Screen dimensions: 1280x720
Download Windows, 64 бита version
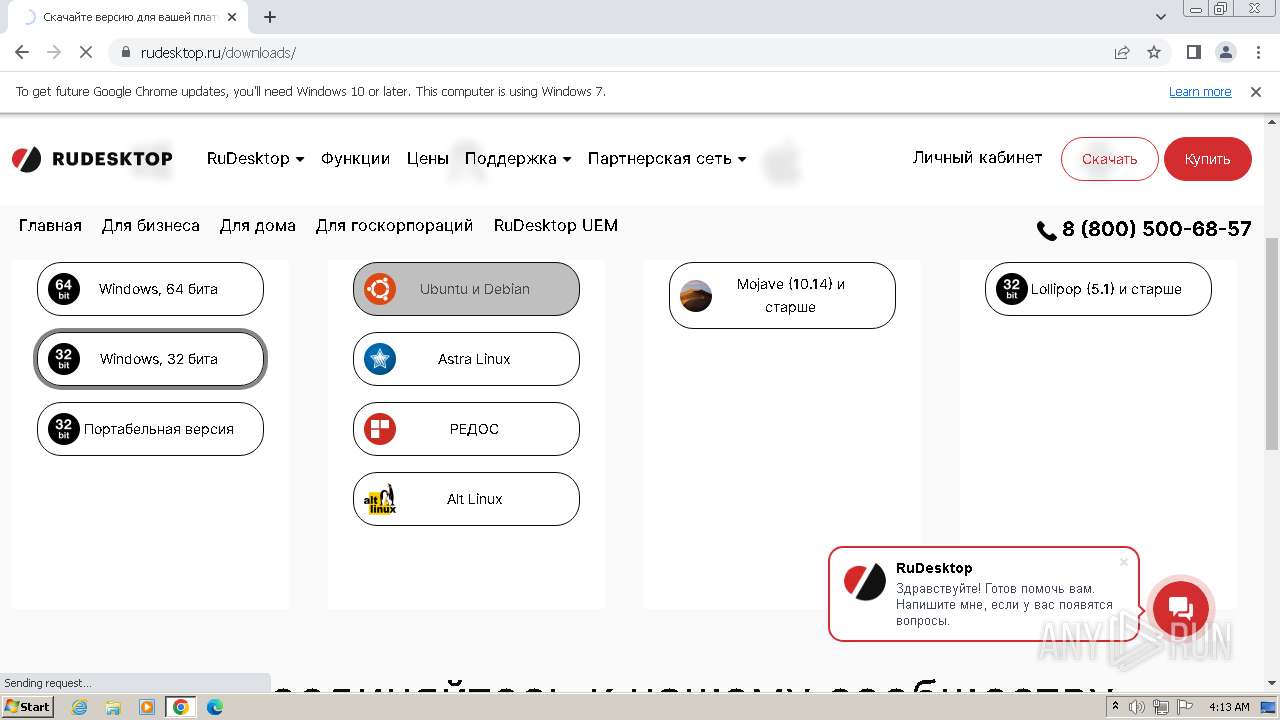[150, 289]
